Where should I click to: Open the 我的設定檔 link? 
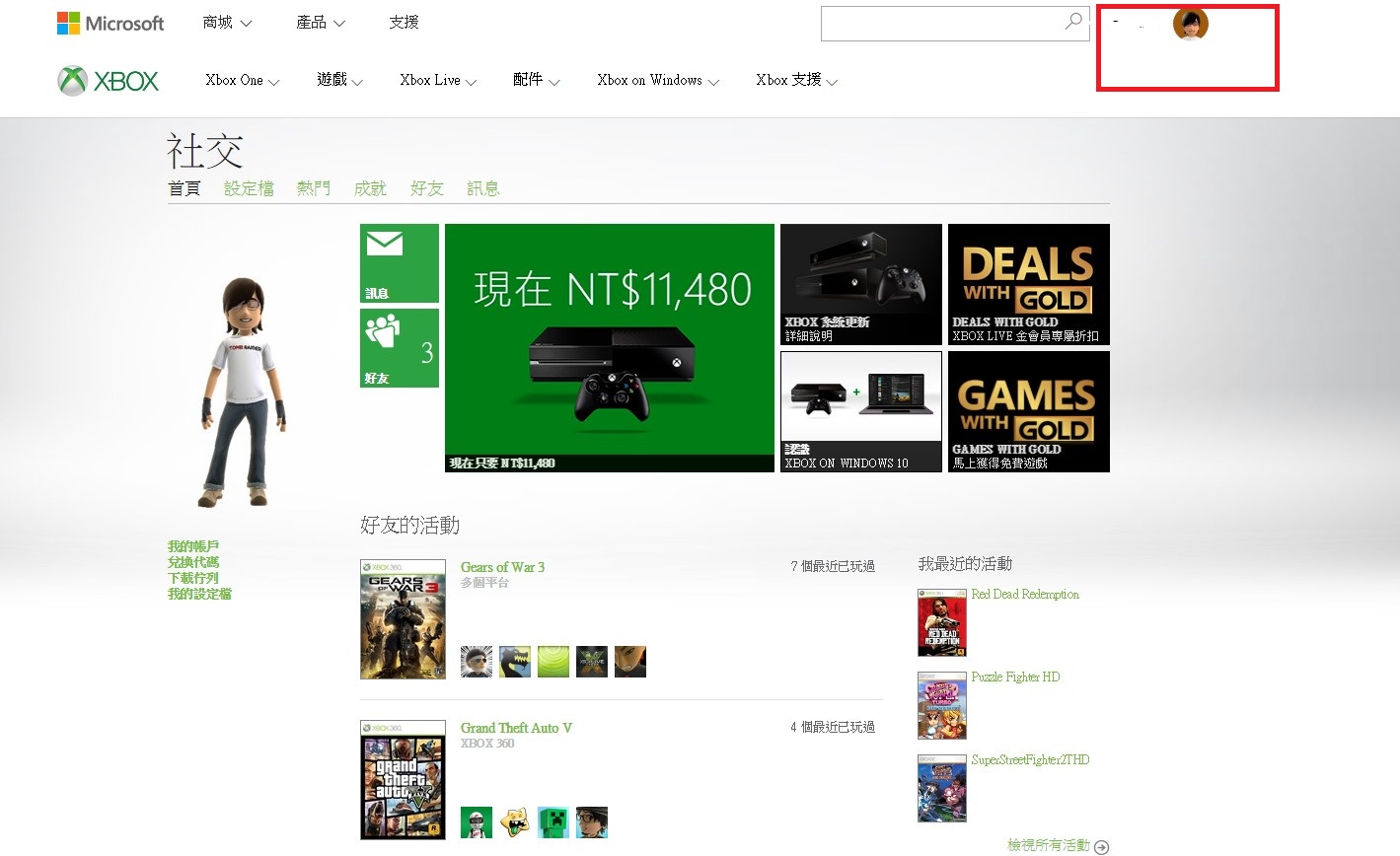(199, 594)
